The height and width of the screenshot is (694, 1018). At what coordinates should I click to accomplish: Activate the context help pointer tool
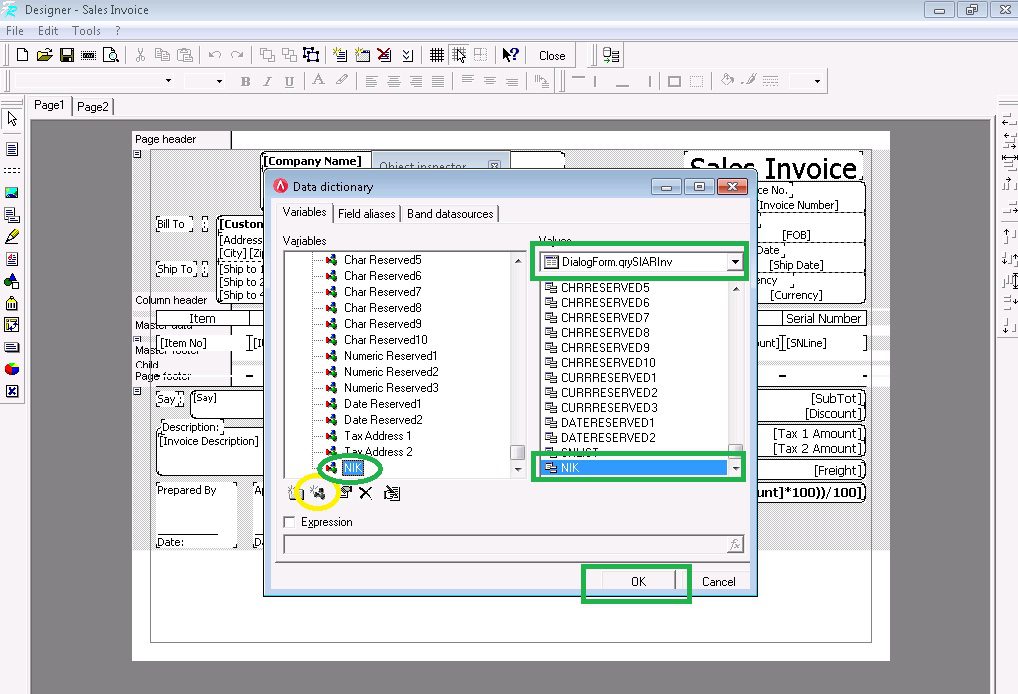[x=510, y=55]
